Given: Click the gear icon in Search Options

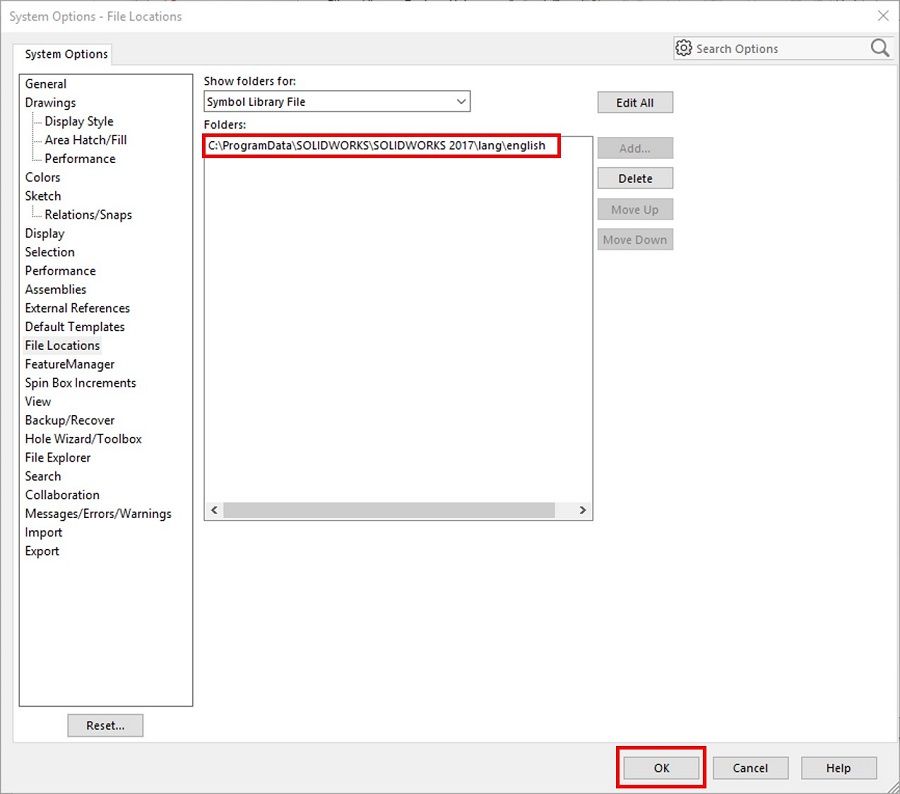Looking at the screenshot, I should tap(684, 48).
